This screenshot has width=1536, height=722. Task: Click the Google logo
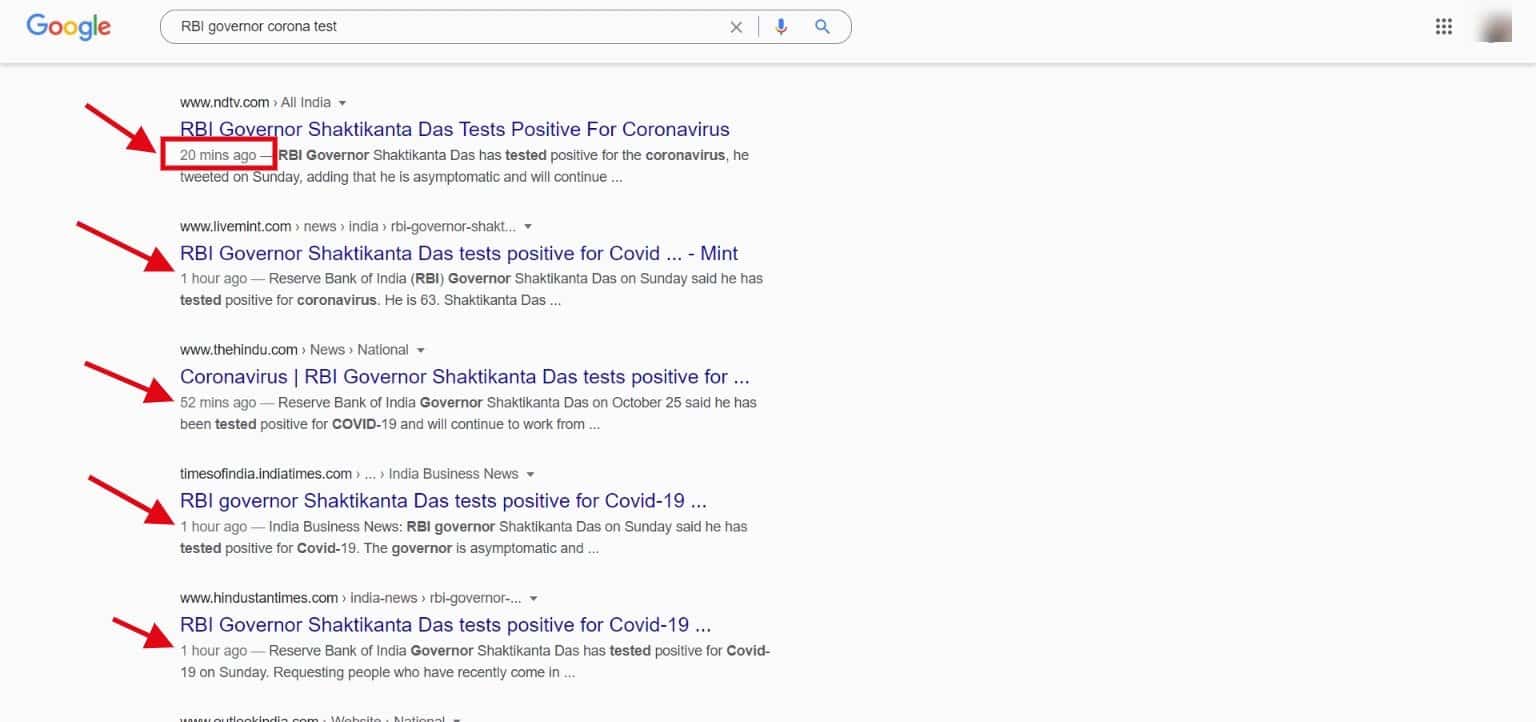click(x=68, y=27)
